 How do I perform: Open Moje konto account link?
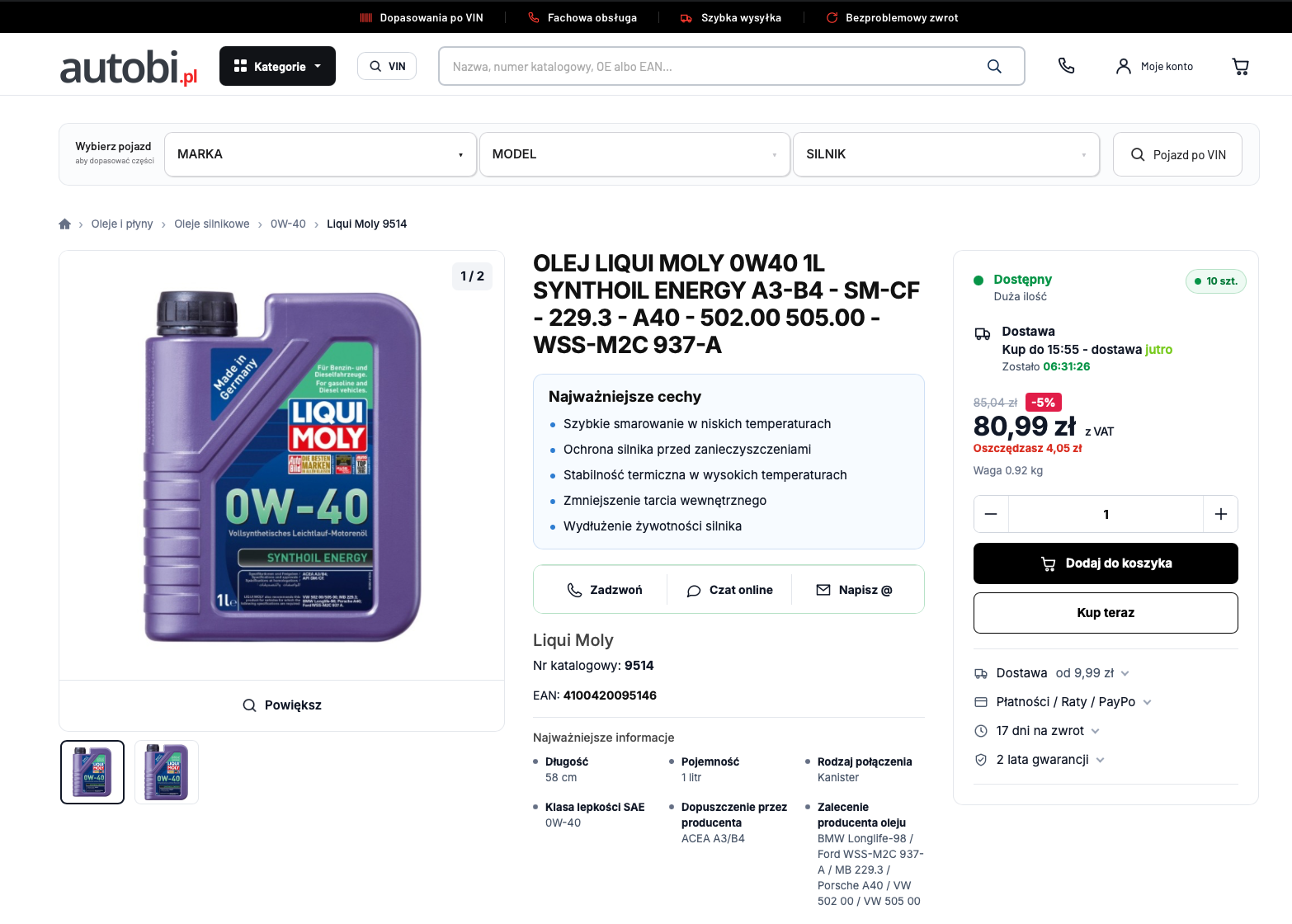click(x=1154, y=66)
